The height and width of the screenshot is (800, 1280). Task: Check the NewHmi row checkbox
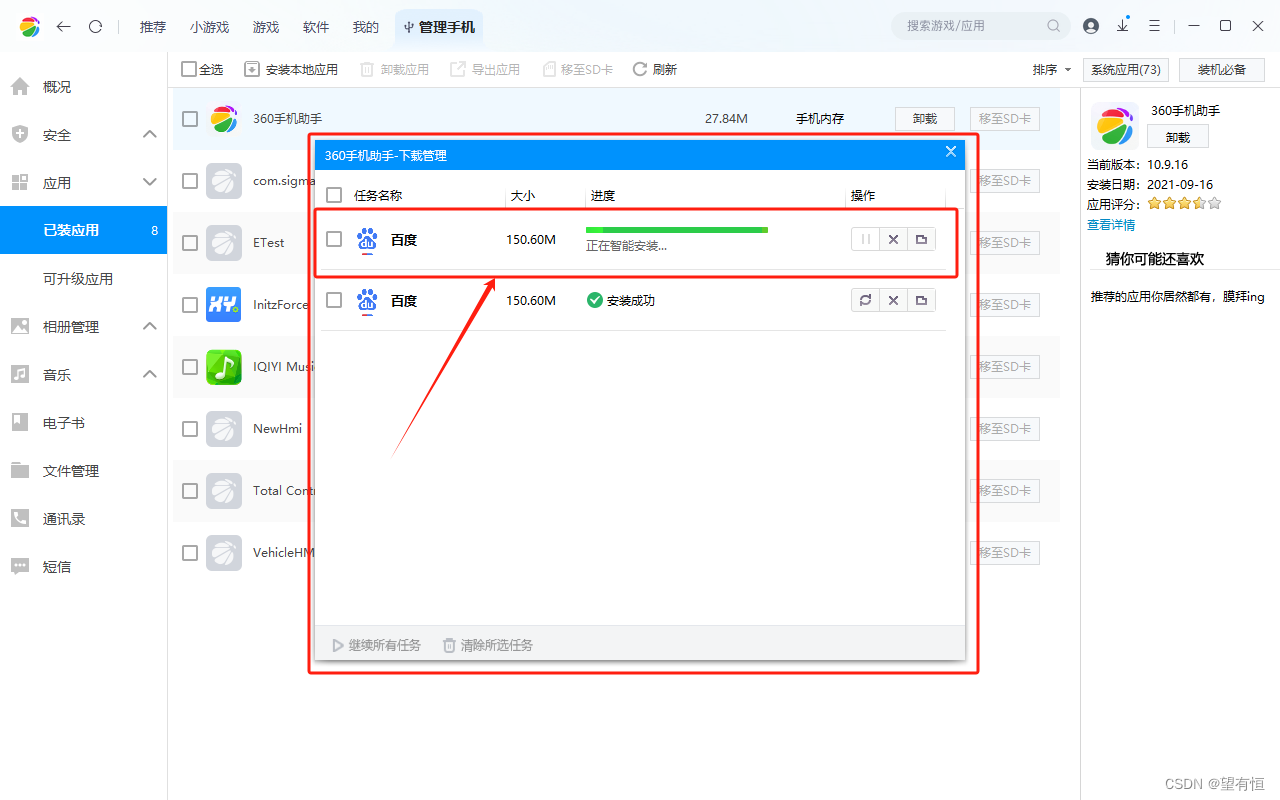[x=190, y=429]
